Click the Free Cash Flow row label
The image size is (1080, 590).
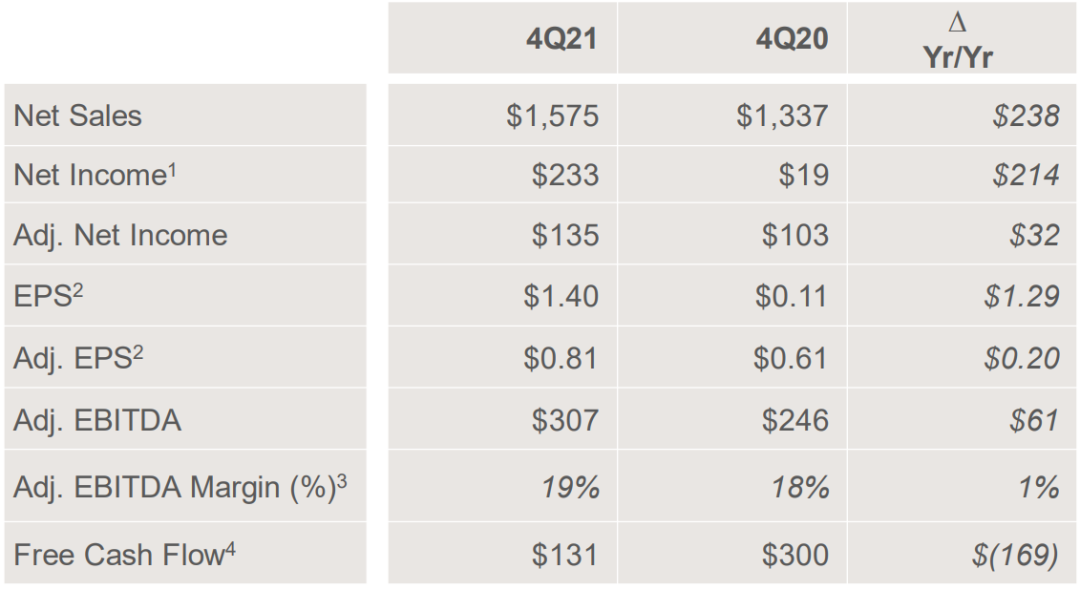point(125,554)
